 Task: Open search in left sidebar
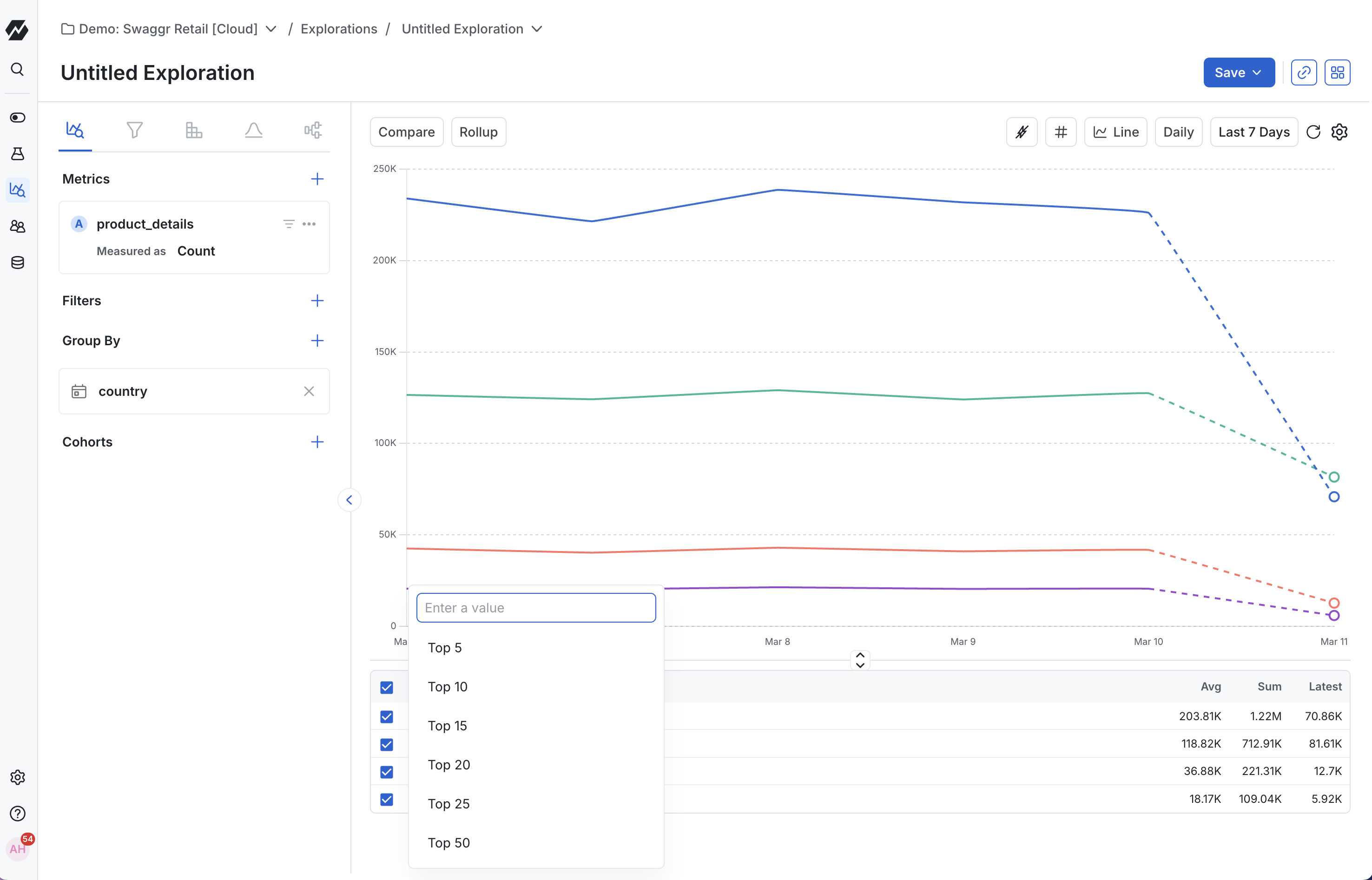pos(18,69)
